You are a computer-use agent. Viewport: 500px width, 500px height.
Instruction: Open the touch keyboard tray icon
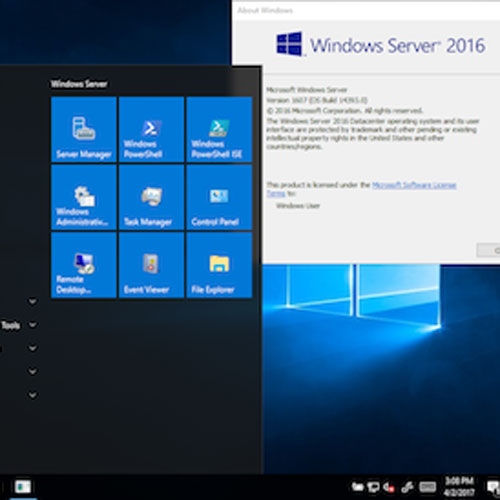coord(428,487)
